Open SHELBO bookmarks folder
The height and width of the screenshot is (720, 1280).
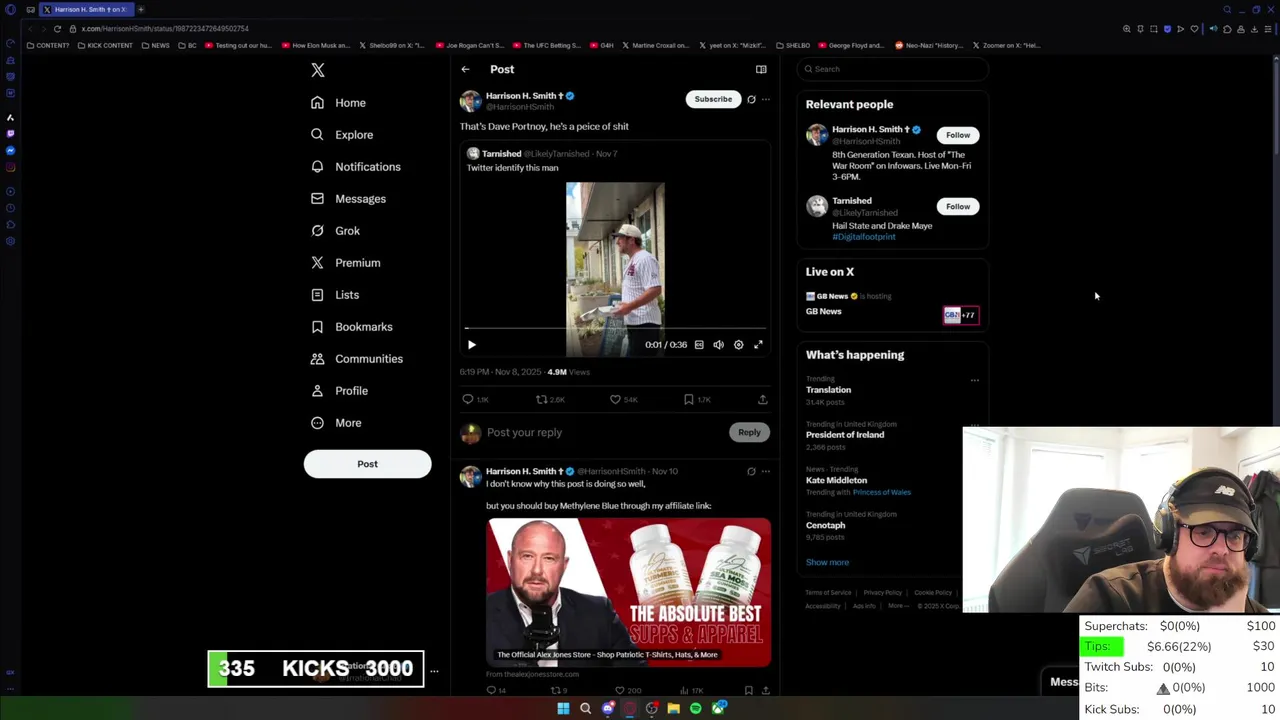pos(792,46)
